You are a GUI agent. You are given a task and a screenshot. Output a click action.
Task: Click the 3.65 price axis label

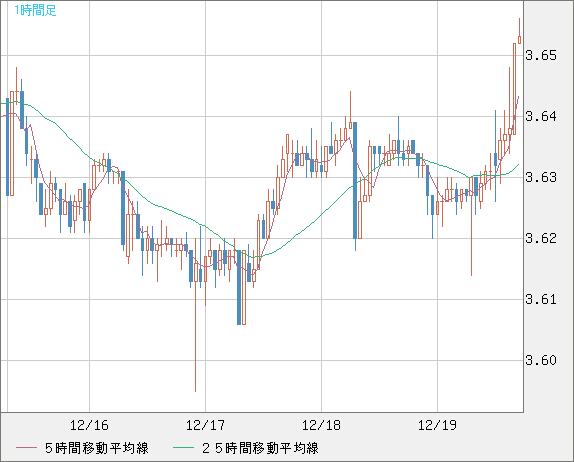(541, 56)
